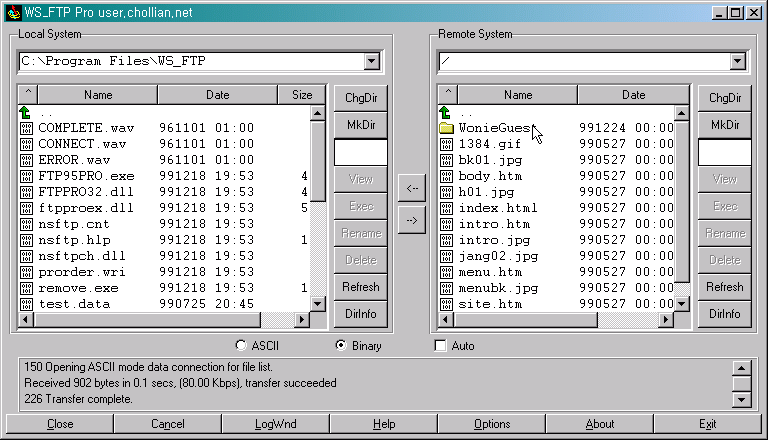The width and height of the screenshot is (768, 440).
Task: Click remote file mask input box
Action: coord(725,152)
